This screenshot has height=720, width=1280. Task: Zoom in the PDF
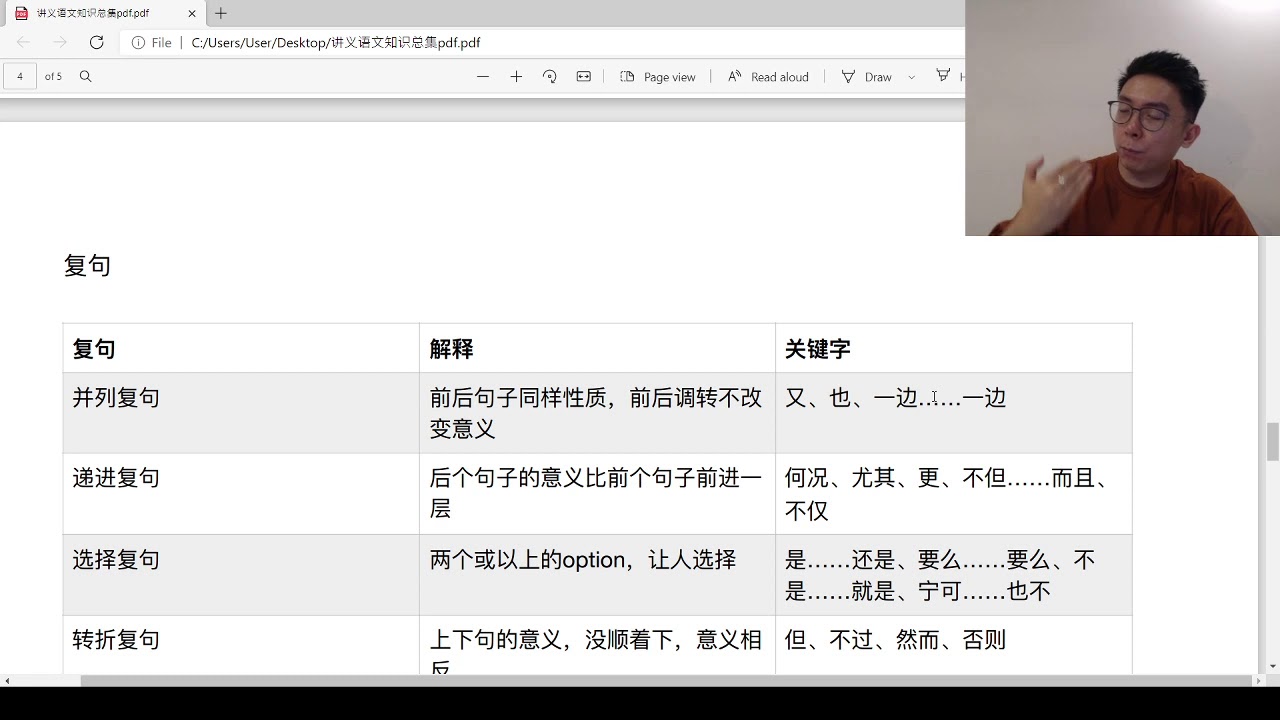[516, 76]
